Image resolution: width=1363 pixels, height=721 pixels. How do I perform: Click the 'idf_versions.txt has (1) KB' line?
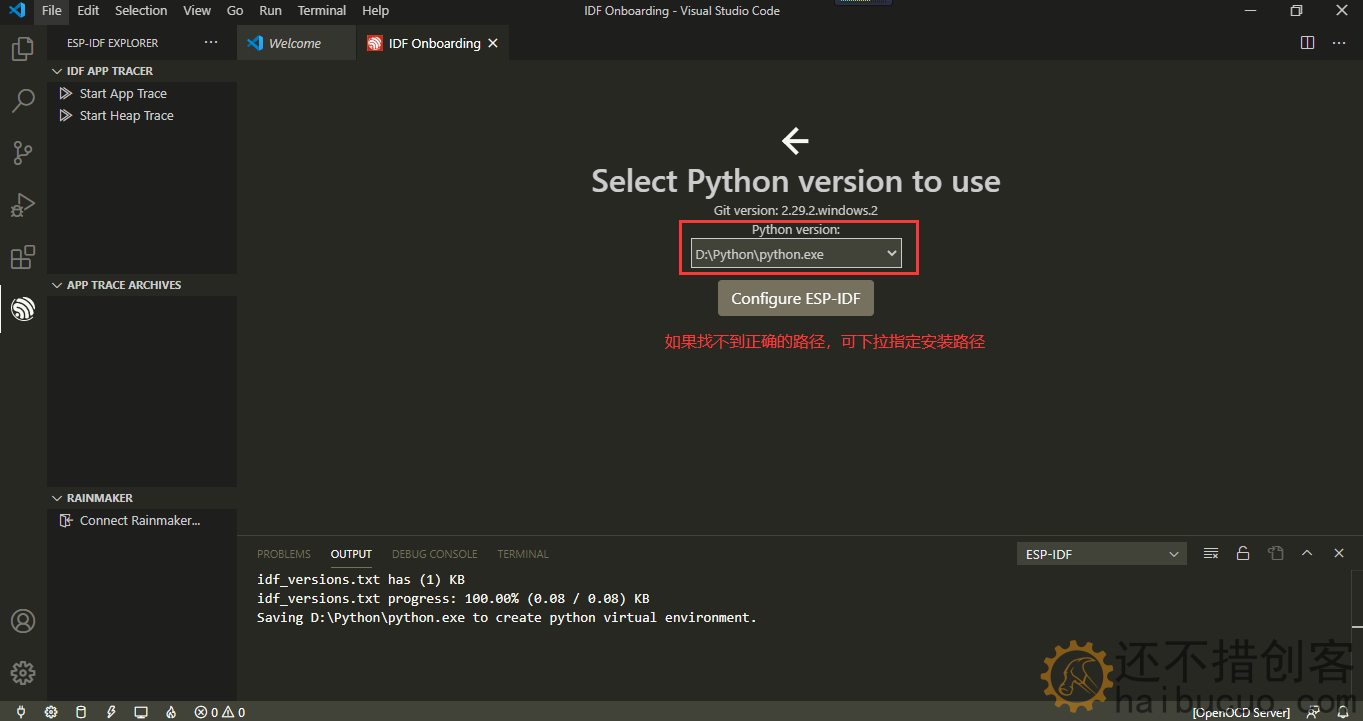361,579
